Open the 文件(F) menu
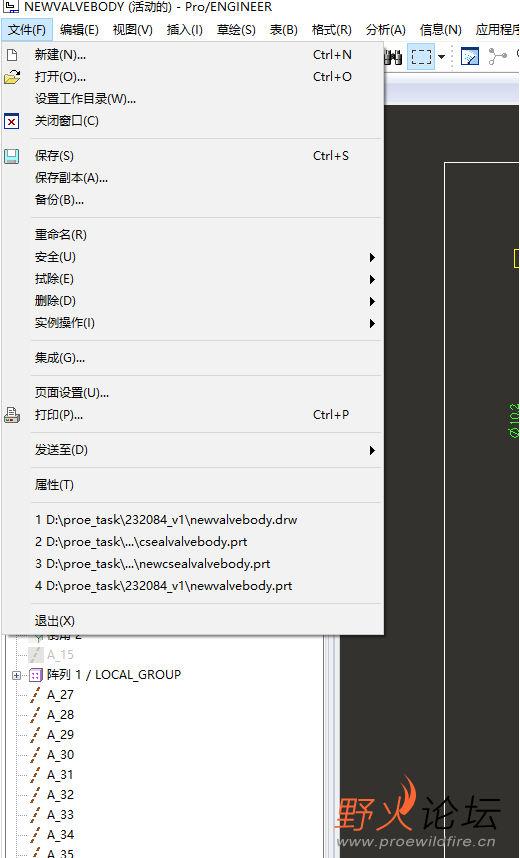This screenshot has height=858, width=520. pyautogui.click(x=27, y=30)
